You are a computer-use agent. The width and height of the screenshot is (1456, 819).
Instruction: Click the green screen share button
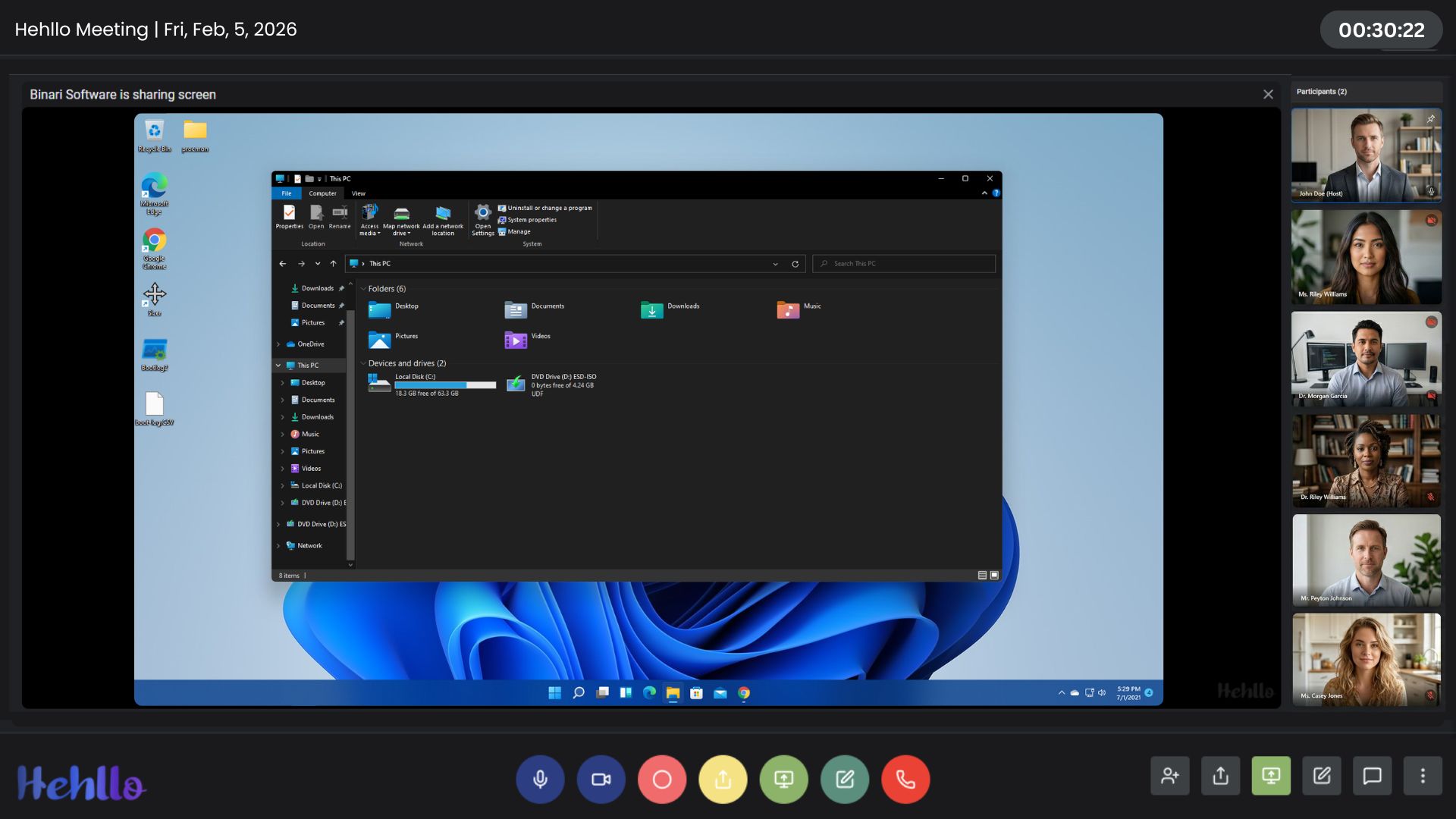[x=783, y=779]
